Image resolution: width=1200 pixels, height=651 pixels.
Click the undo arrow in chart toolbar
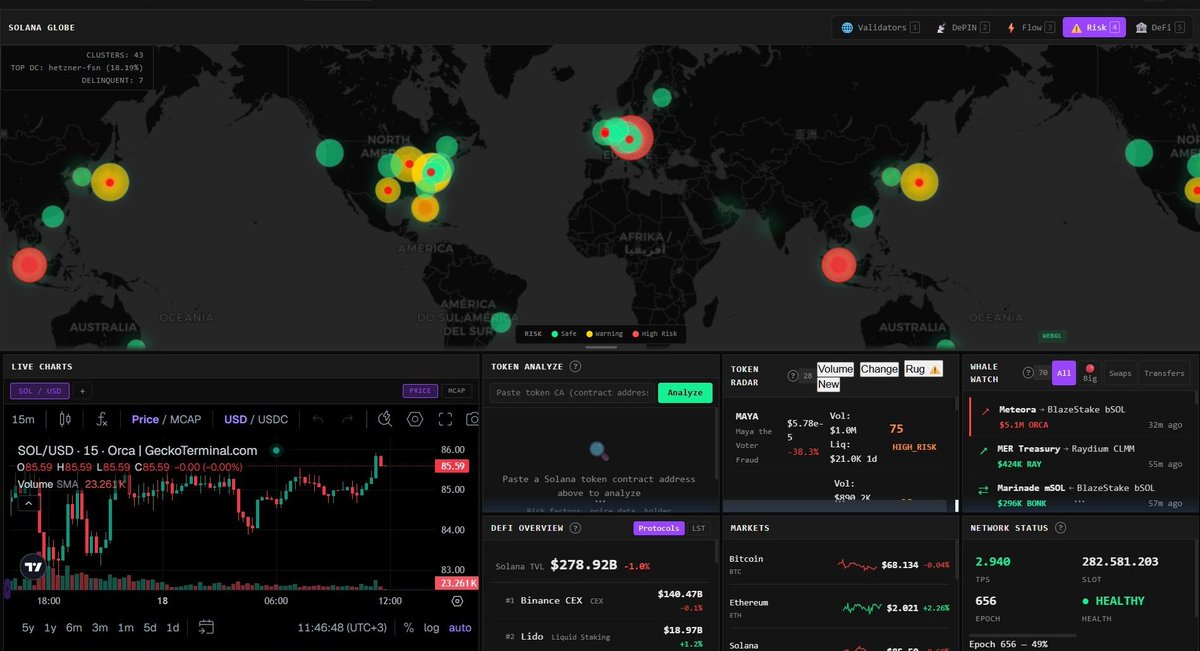[x=319, y=420]
